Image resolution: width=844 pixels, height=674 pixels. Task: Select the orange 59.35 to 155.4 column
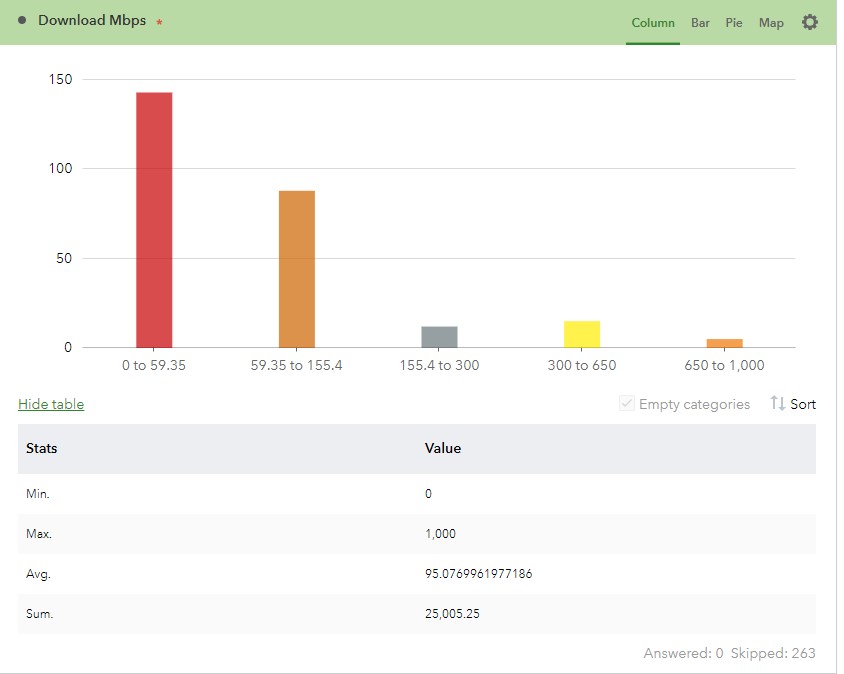pyautogui.click(x=297, y=269)
